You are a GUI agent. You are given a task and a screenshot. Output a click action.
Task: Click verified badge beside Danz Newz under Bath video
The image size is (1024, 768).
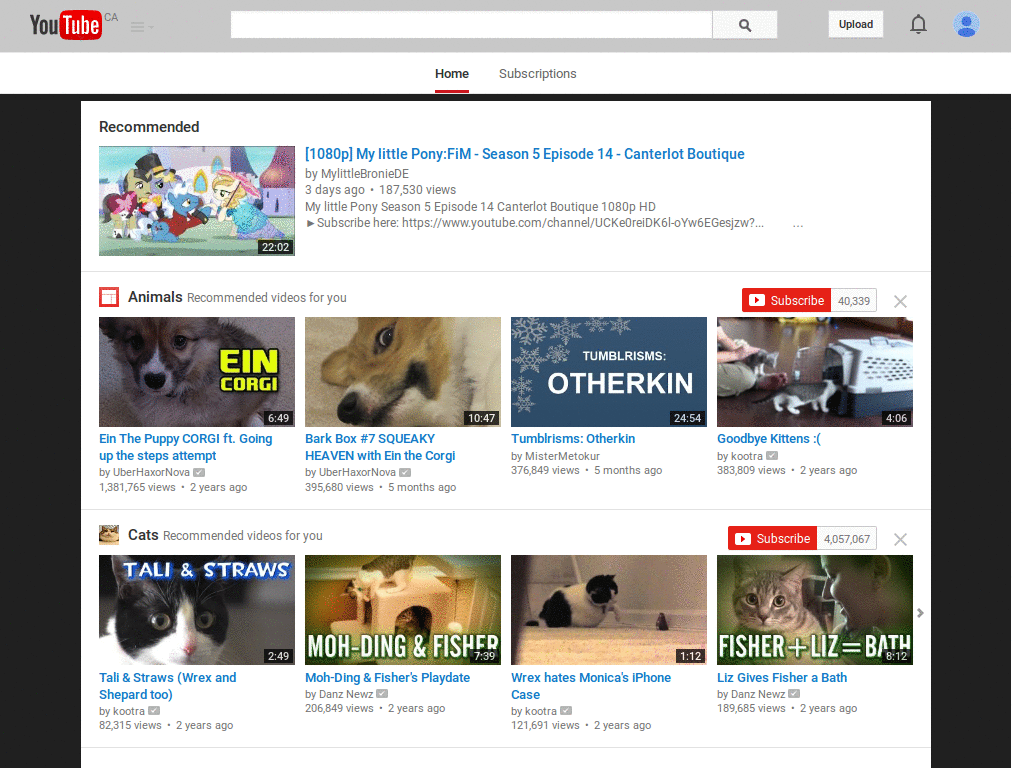point(794,694)
